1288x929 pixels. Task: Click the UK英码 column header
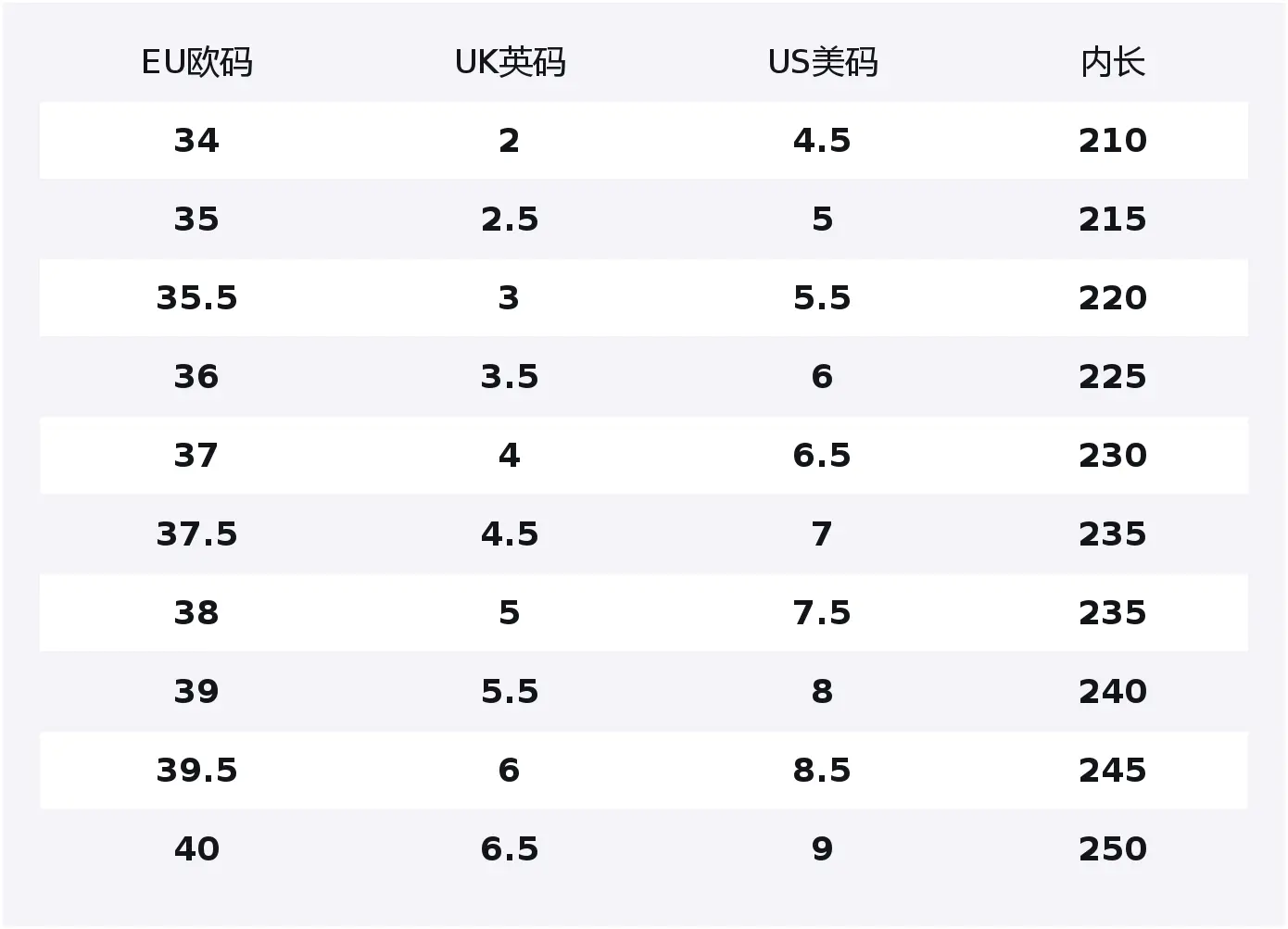(510, 63)
